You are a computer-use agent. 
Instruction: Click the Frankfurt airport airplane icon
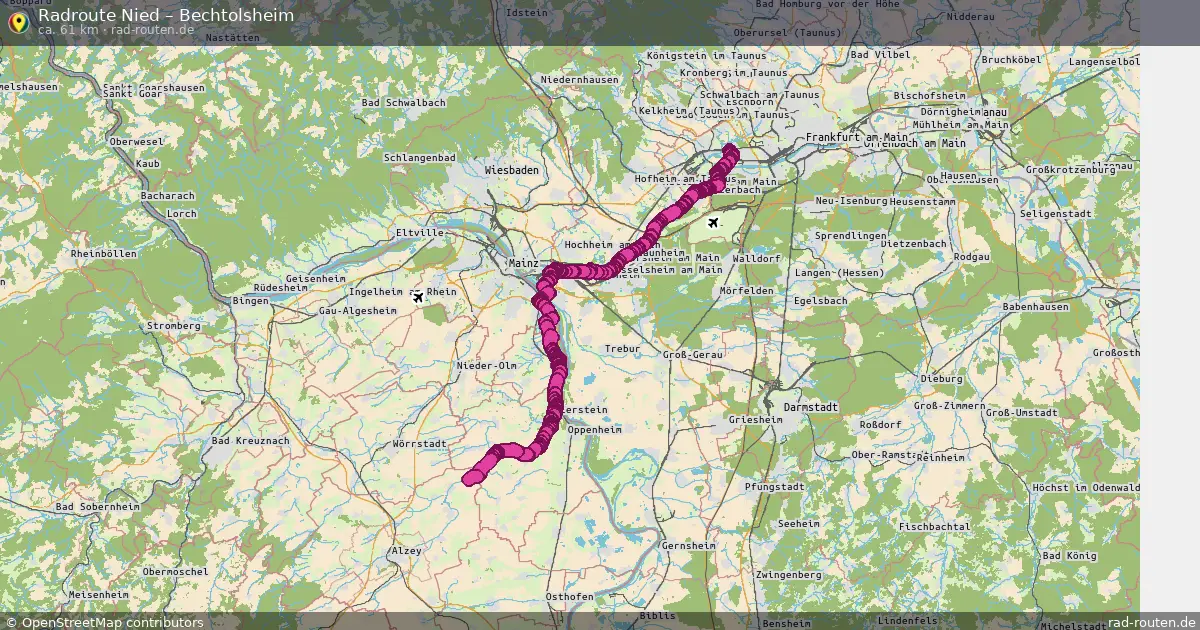(x=713, y=222)
